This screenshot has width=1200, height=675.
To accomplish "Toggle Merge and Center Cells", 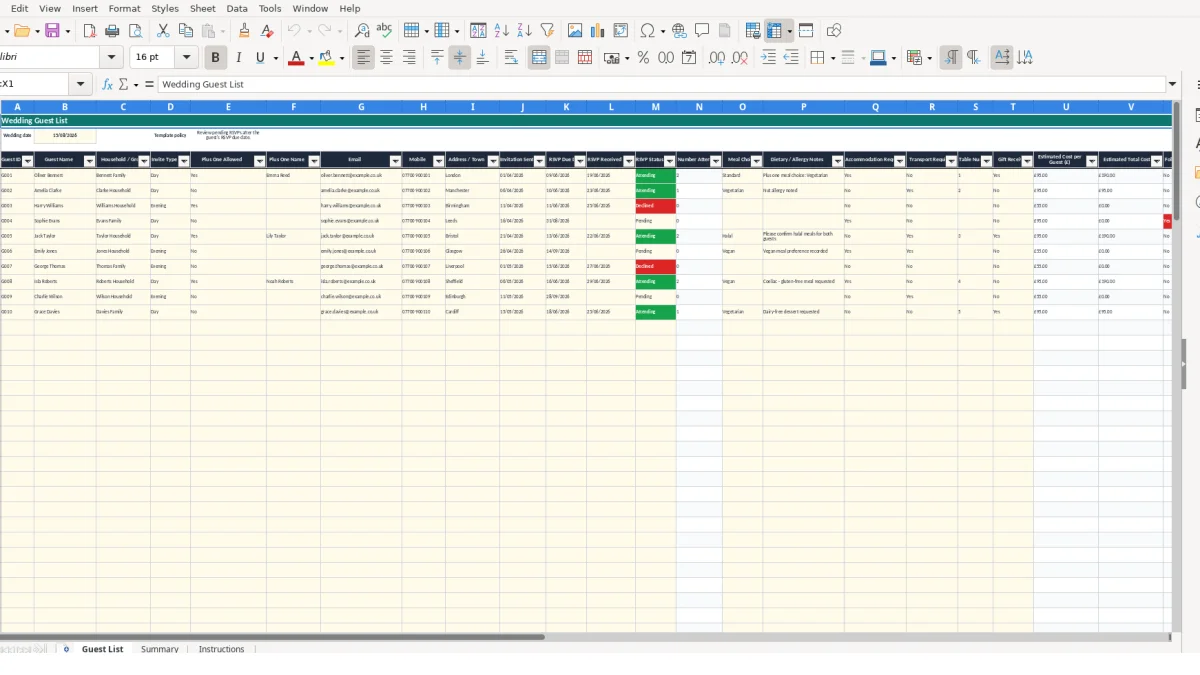I will point(539,58).
